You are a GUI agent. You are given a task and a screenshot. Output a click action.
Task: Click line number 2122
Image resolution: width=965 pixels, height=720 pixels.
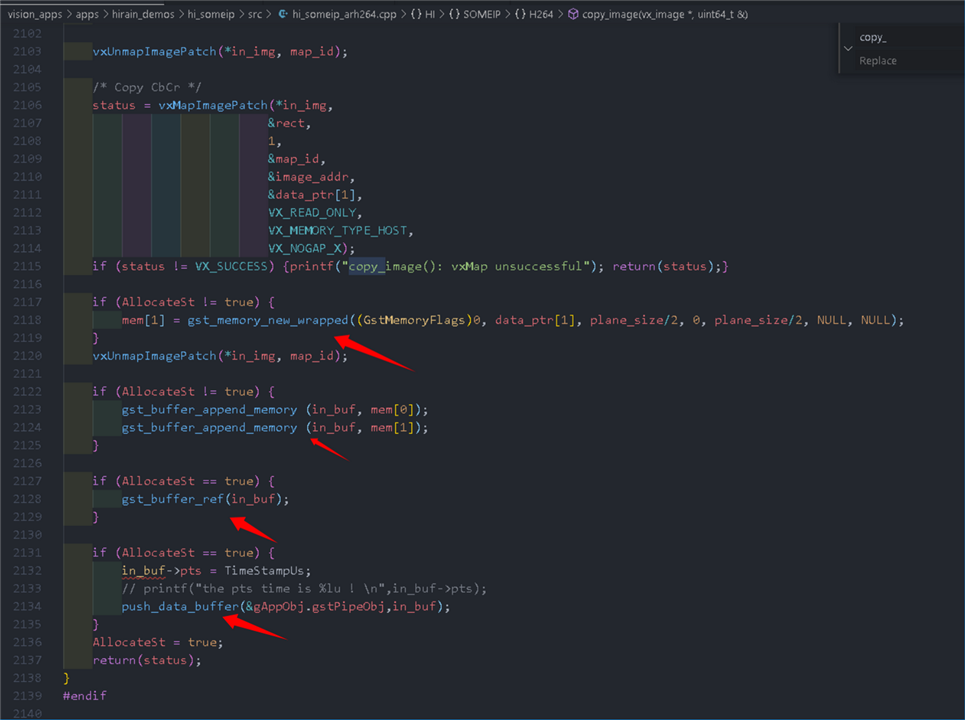click(x=27, y=391)
